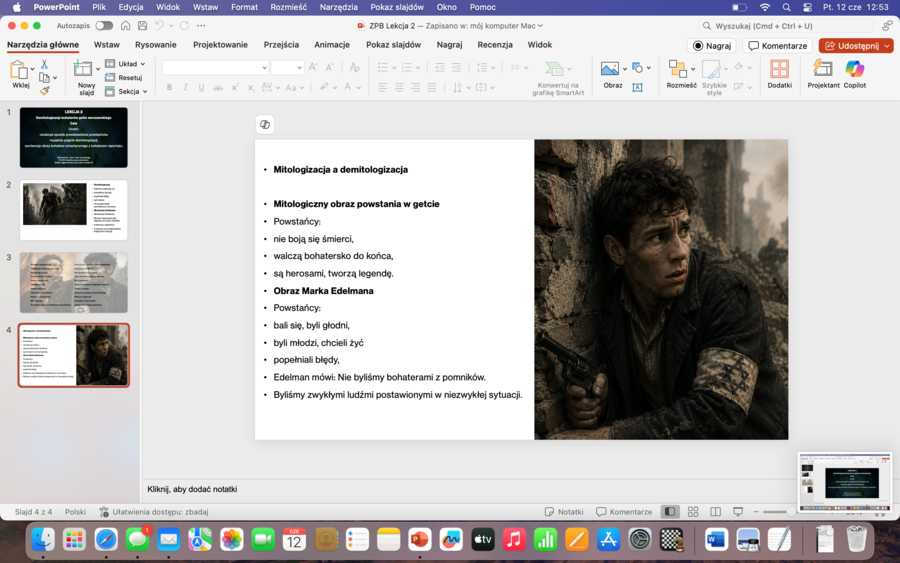Switch to the Animacje tab
Screen dimensions: 900x563
[332, 45]
